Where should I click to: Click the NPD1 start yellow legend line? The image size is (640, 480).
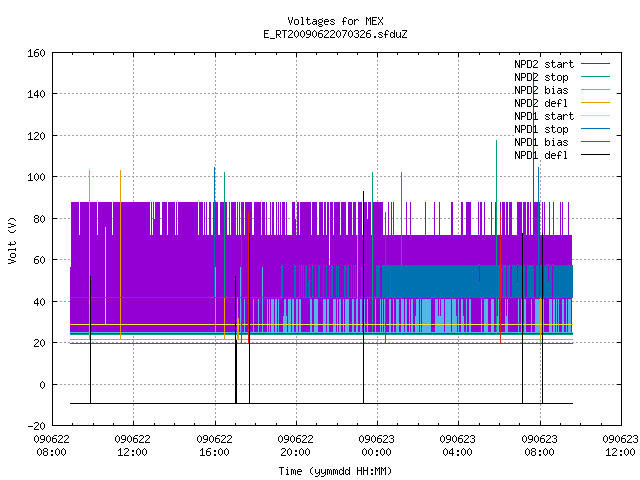click(x=595, y=116)
